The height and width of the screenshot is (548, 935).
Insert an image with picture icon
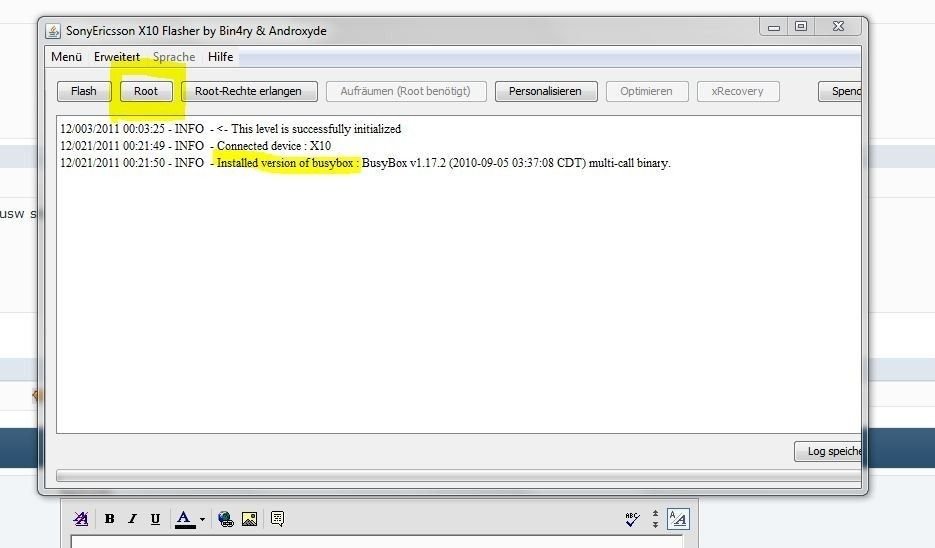point(249,519)
